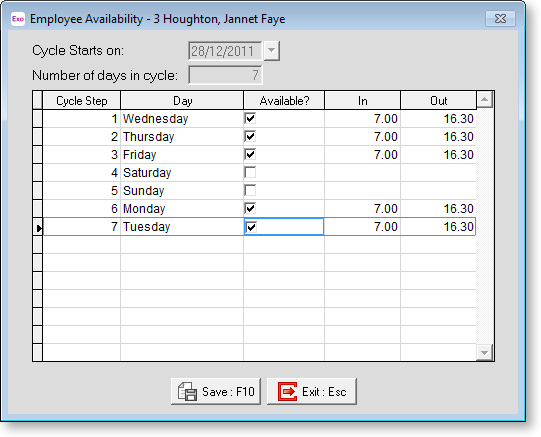Enable the Sunday Available checkbox
This screenshot has height=437, width=541.
click(x=250, y=190)
